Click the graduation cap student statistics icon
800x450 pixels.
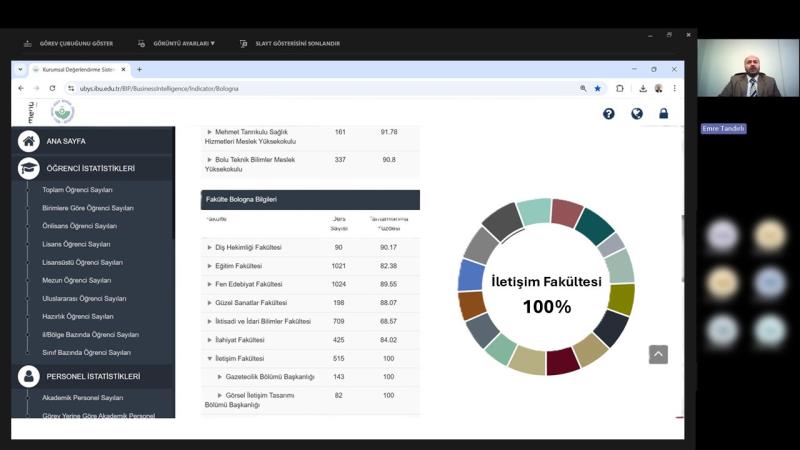pyautogui.click(x=29, y=168)
